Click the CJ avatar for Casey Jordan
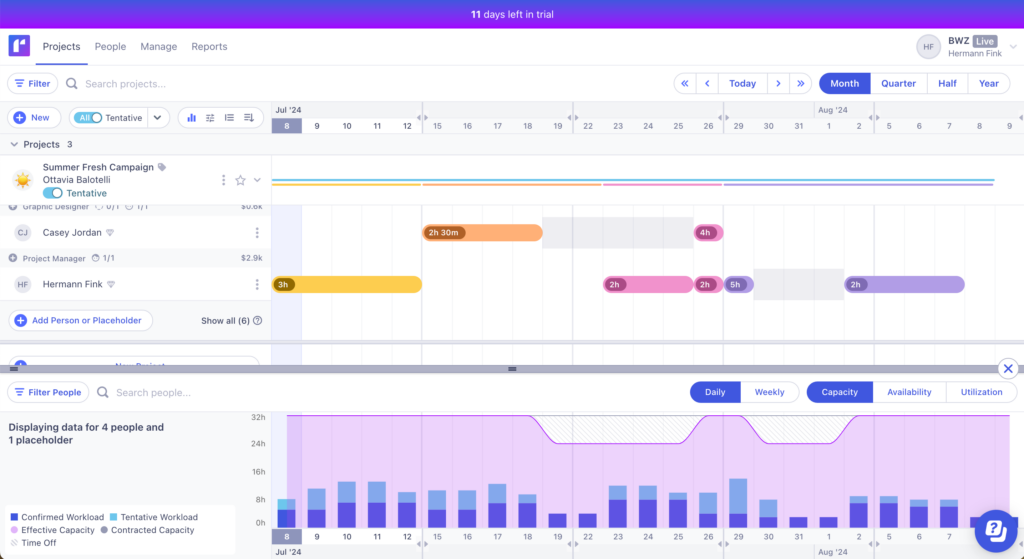This screenshot has height=559, width=1024. 23,232
